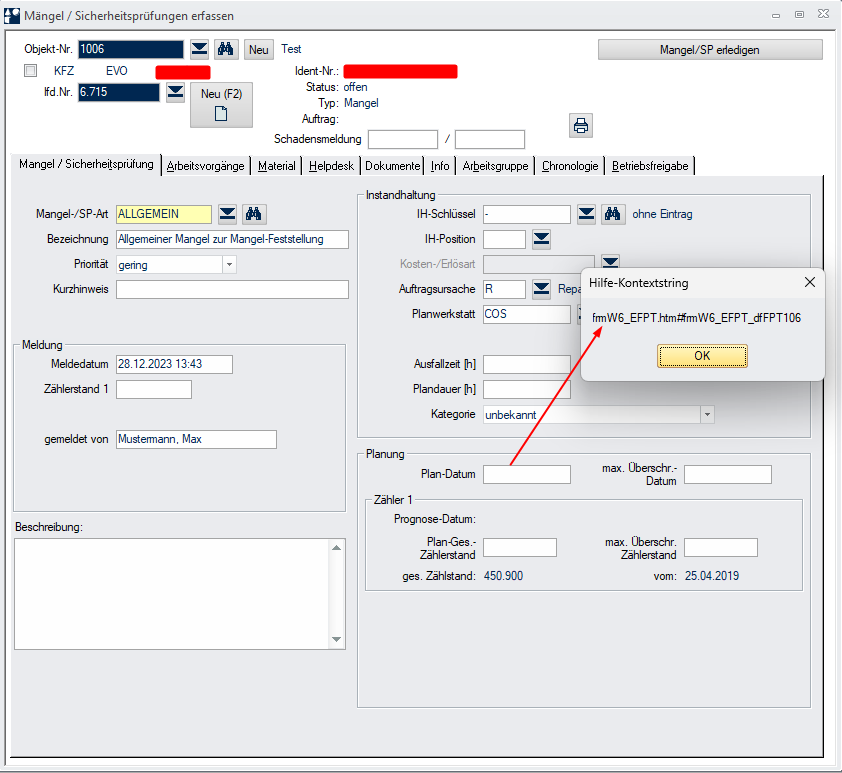Select the Chronologie tab
The width and height of the screenshot is (842, 773).
[x=570, y=166]
